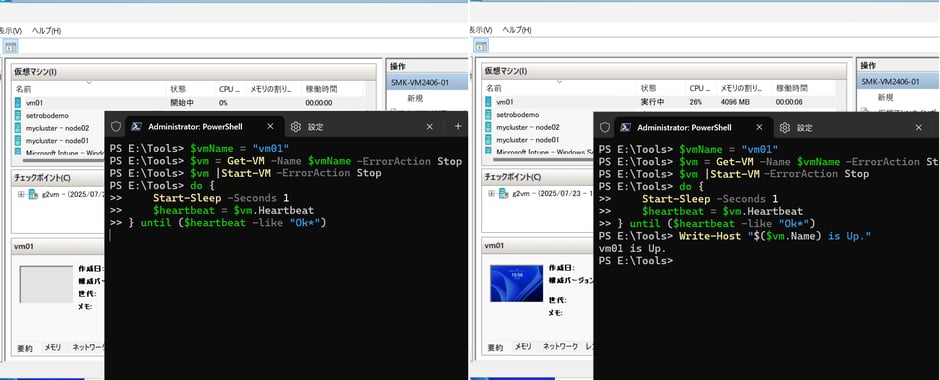Click 'vm01 is Up.' output line in PowerShell
The height and width of the screenshot is (380, 940).
click(632, 249)
